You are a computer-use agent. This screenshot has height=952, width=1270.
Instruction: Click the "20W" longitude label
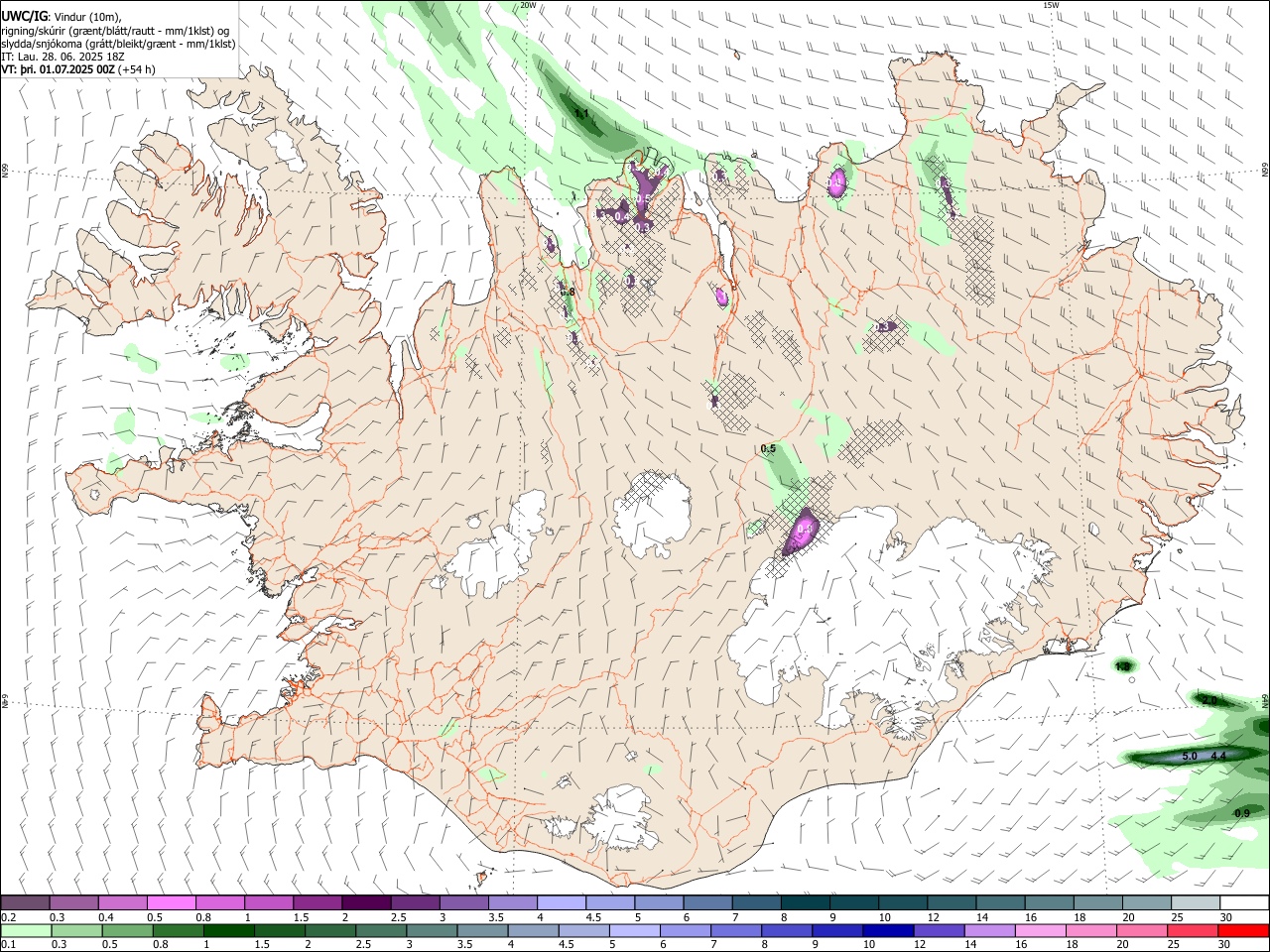529,5
